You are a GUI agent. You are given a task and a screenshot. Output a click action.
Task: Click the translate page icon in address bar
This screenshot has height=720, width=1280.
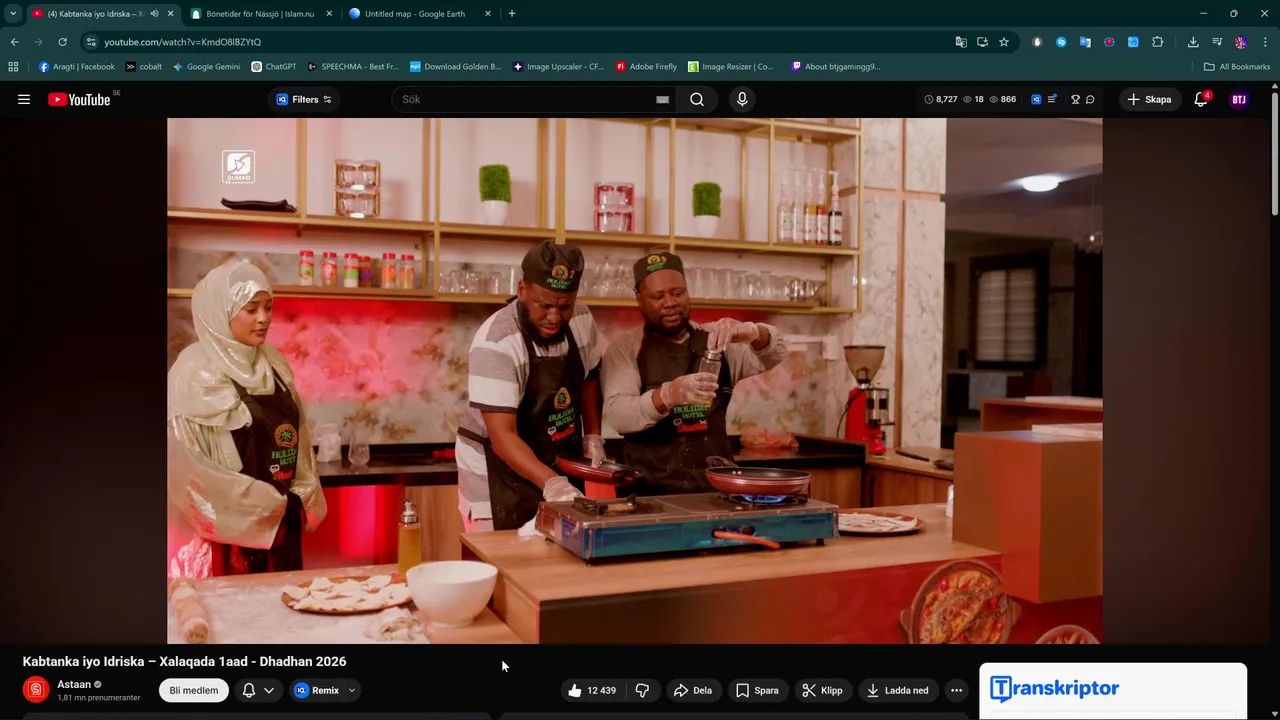tap(961, 42)
